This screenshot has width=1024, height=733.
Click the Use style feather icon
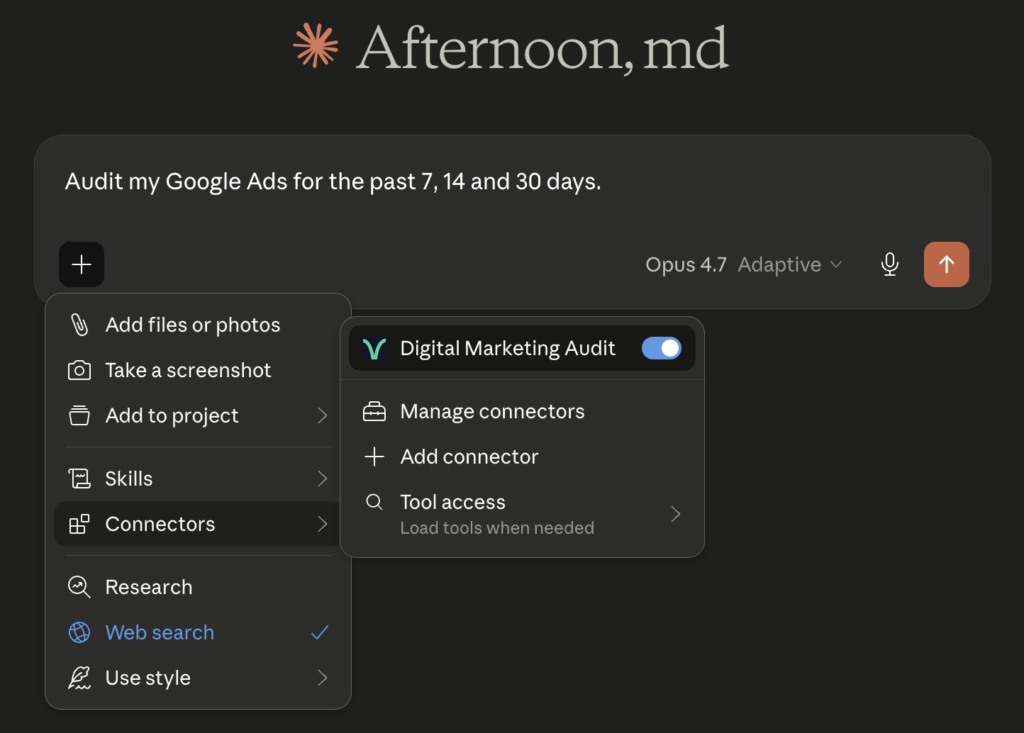click(x=80, y=678)
